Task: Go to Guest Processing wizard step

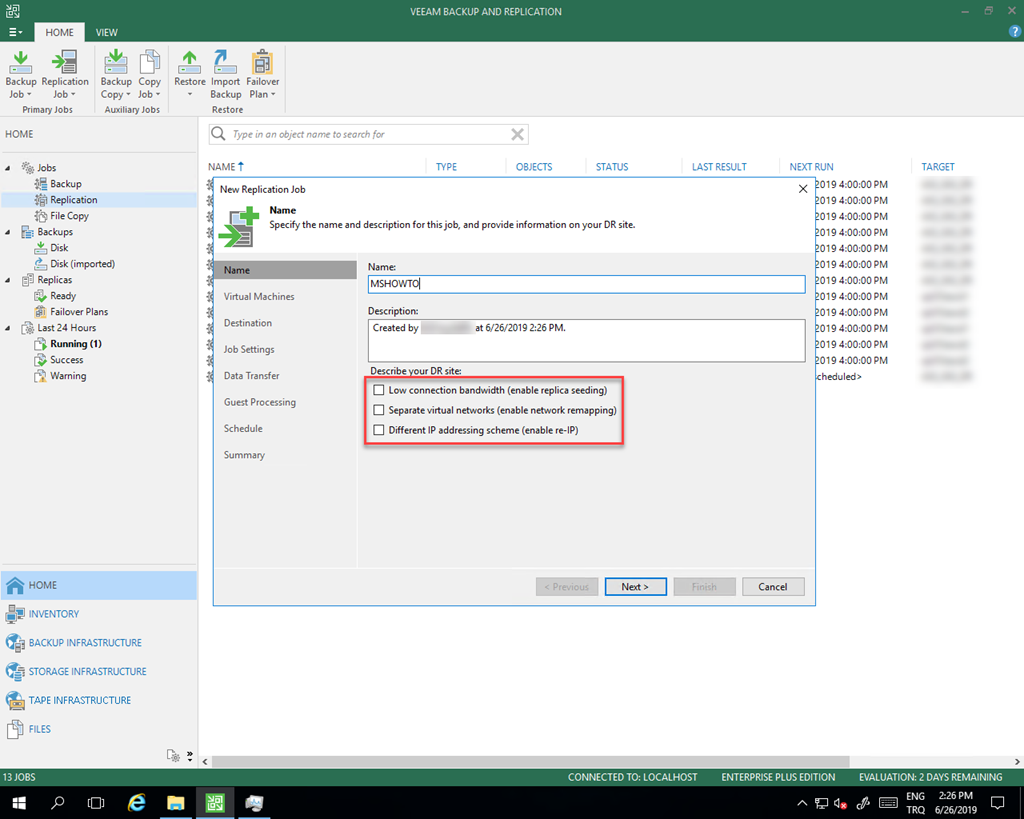Action: pyautogui.click(x=260, y=402)
